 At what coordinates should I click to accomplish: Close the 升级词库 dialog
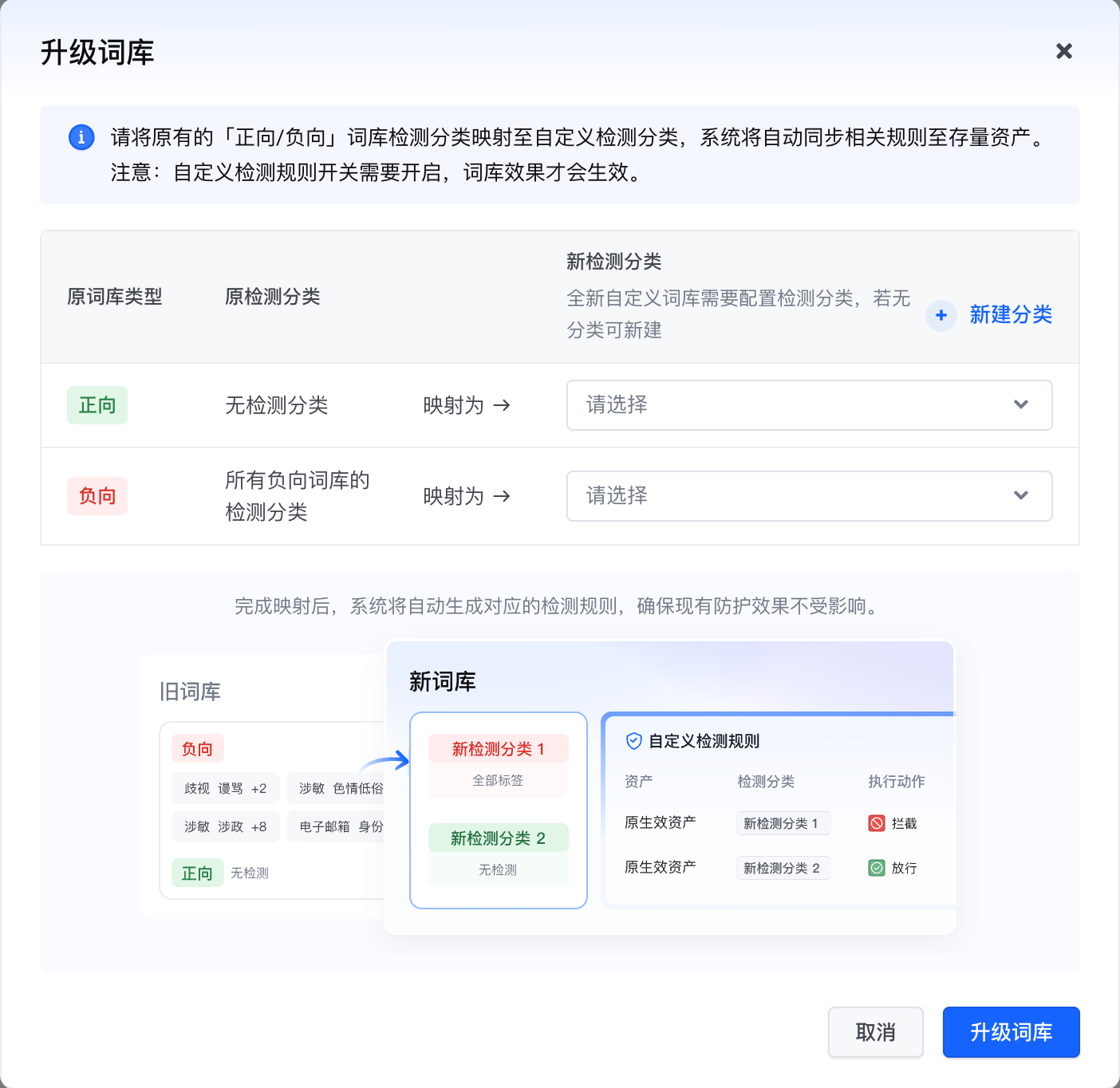click(1063, 51)
